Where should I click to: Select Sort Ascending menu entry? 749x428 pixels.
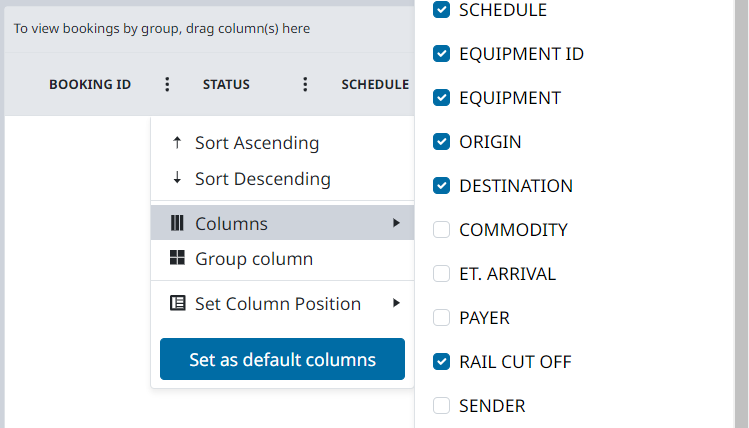[x=257, y=143]
